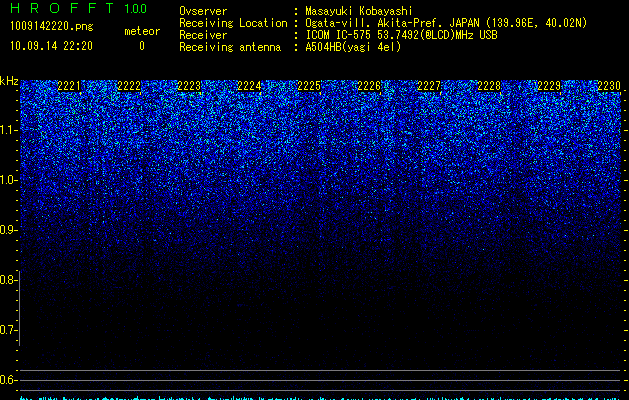Viewport: 629px width, 400px height.
Task: Click the 'meteor' count label
Action: coord(142,31)
